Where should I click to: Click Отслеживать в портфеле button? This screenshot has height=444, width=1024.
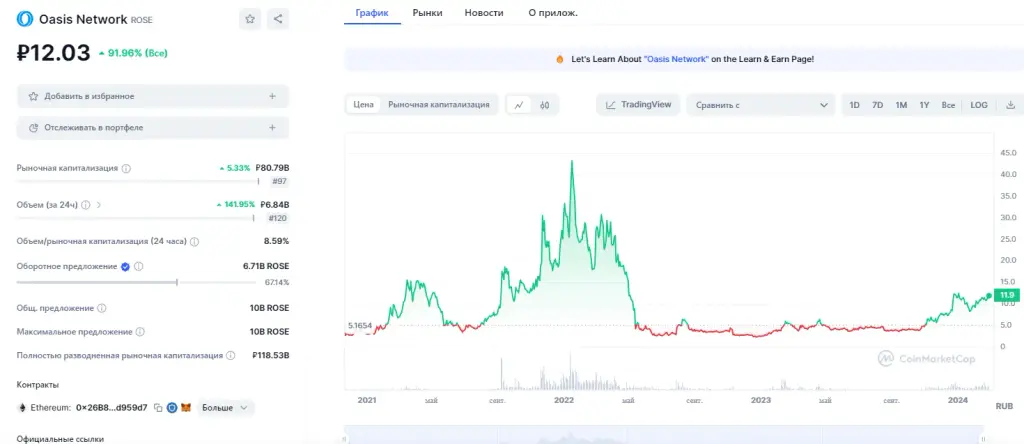153,127
